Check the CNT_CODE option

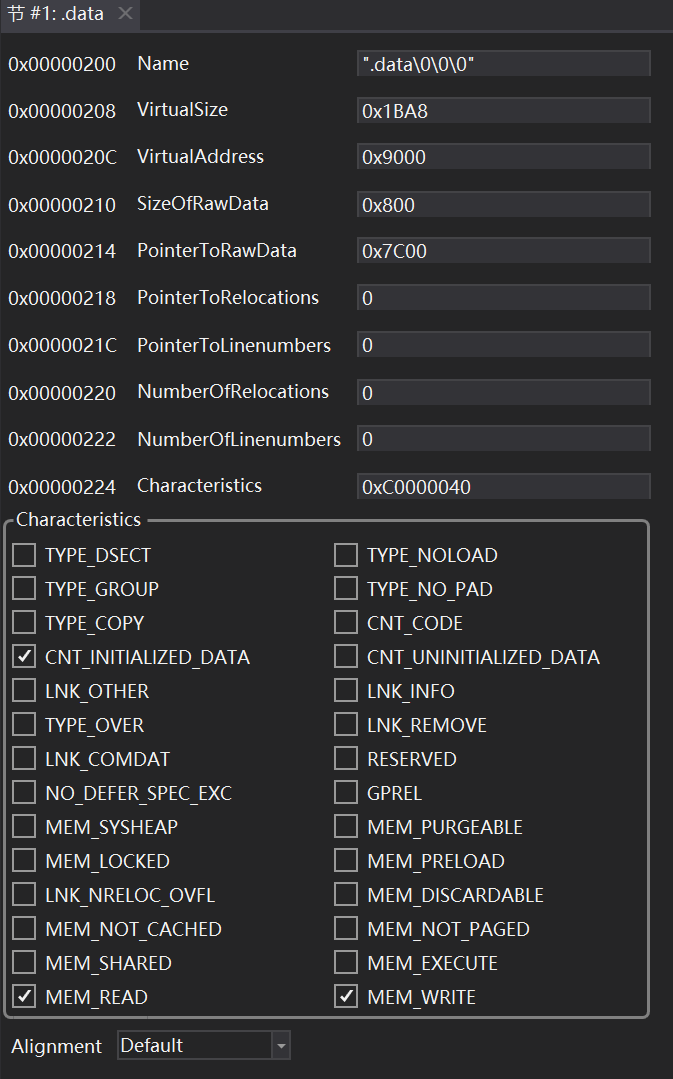point(346,623)
